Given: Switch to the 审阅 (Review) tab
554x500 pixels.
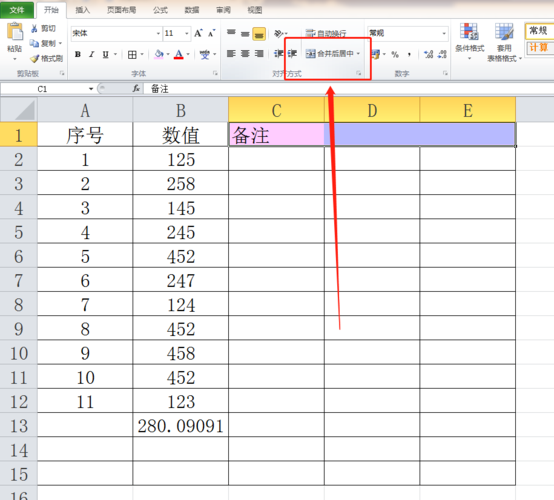Looking at the screenshot, I should 223,10.
